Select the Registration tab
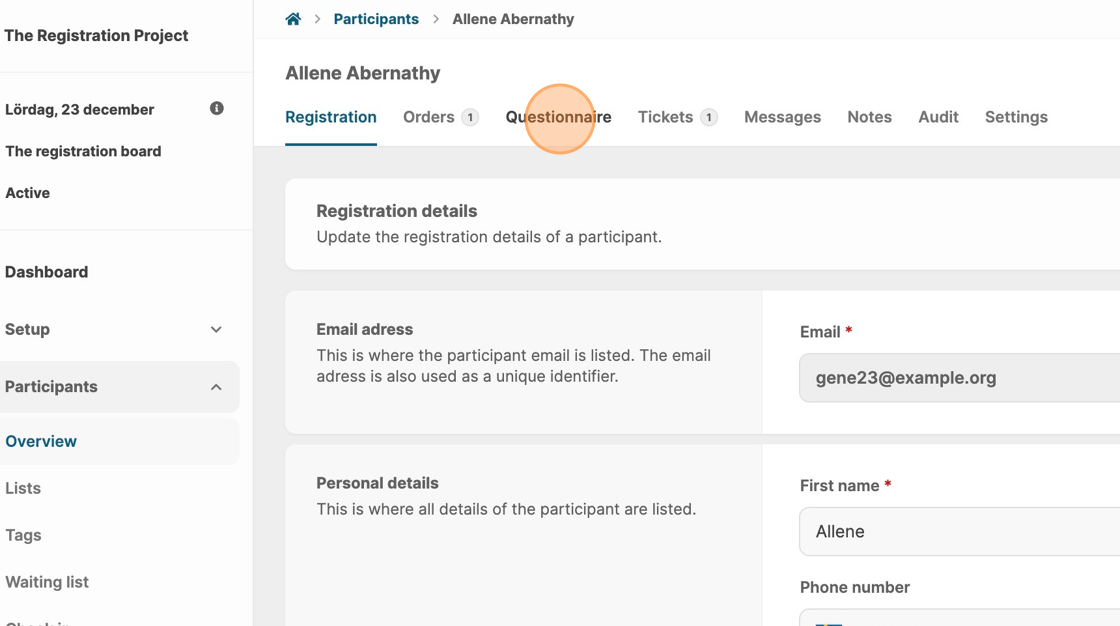 point(331,117)
